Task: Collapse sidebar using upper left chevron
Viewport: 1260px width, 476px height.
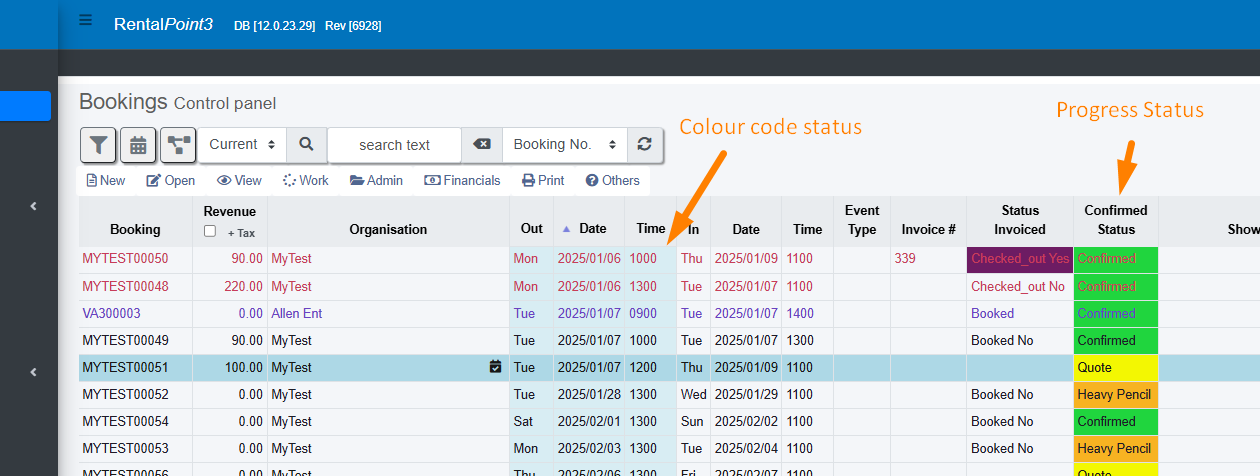Action: [33, 206]
